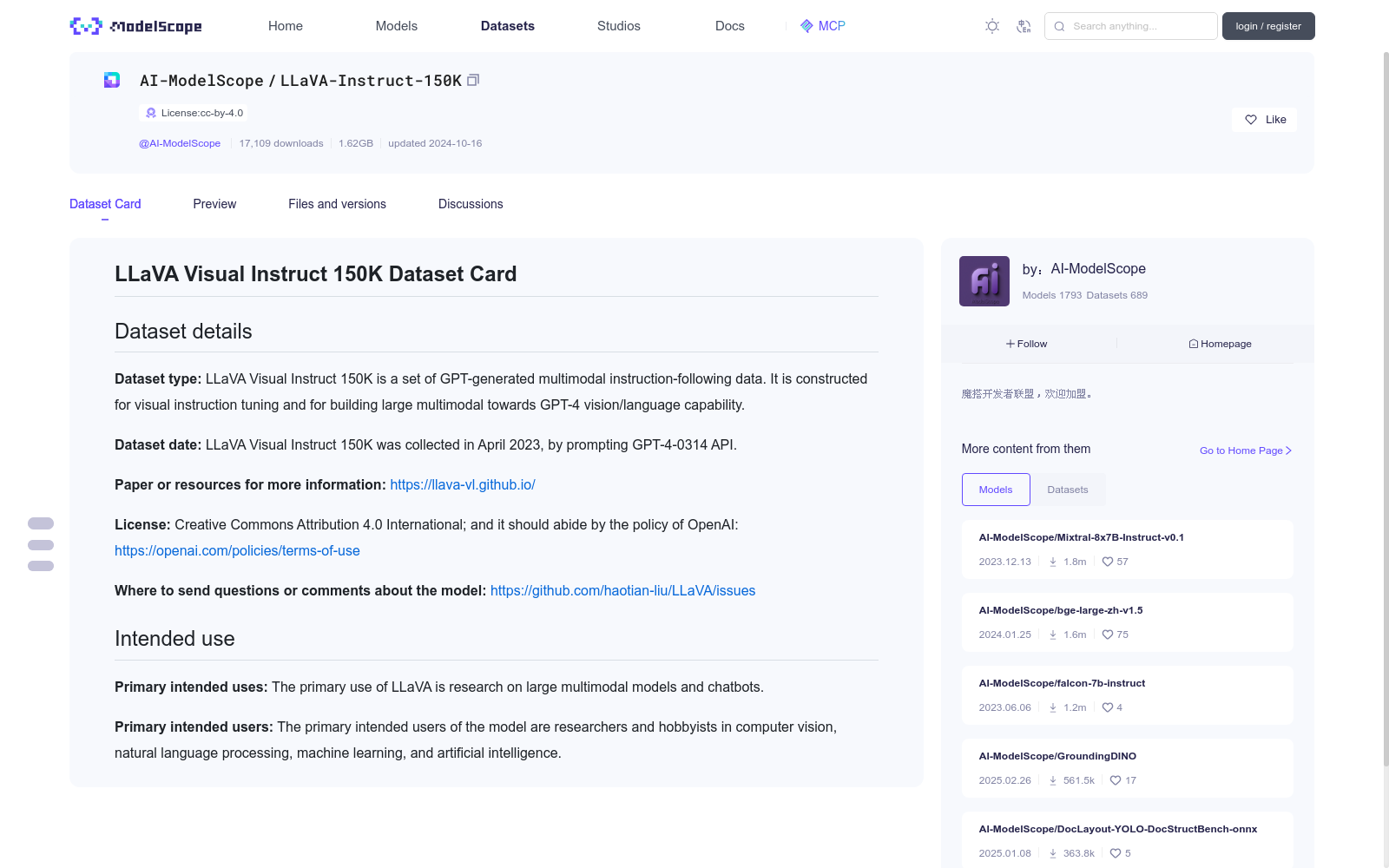Click the dataset avatar icon beside the title
Viewport: 1389px width, 868px height.
pyautogui.click(x=112, y=80)
